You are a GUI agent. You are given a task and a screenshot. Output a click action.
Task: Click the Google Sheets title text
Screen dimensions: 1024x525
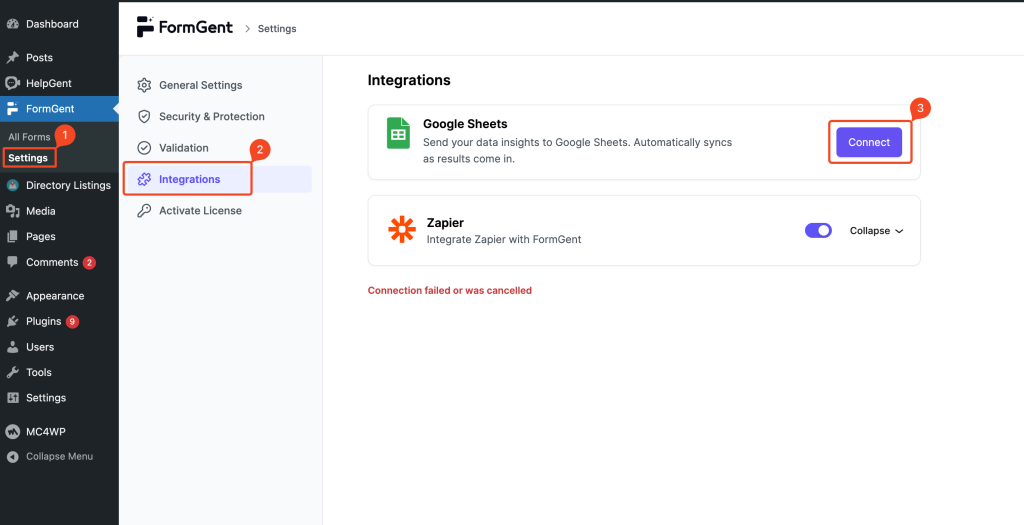(x=465, y=124)
